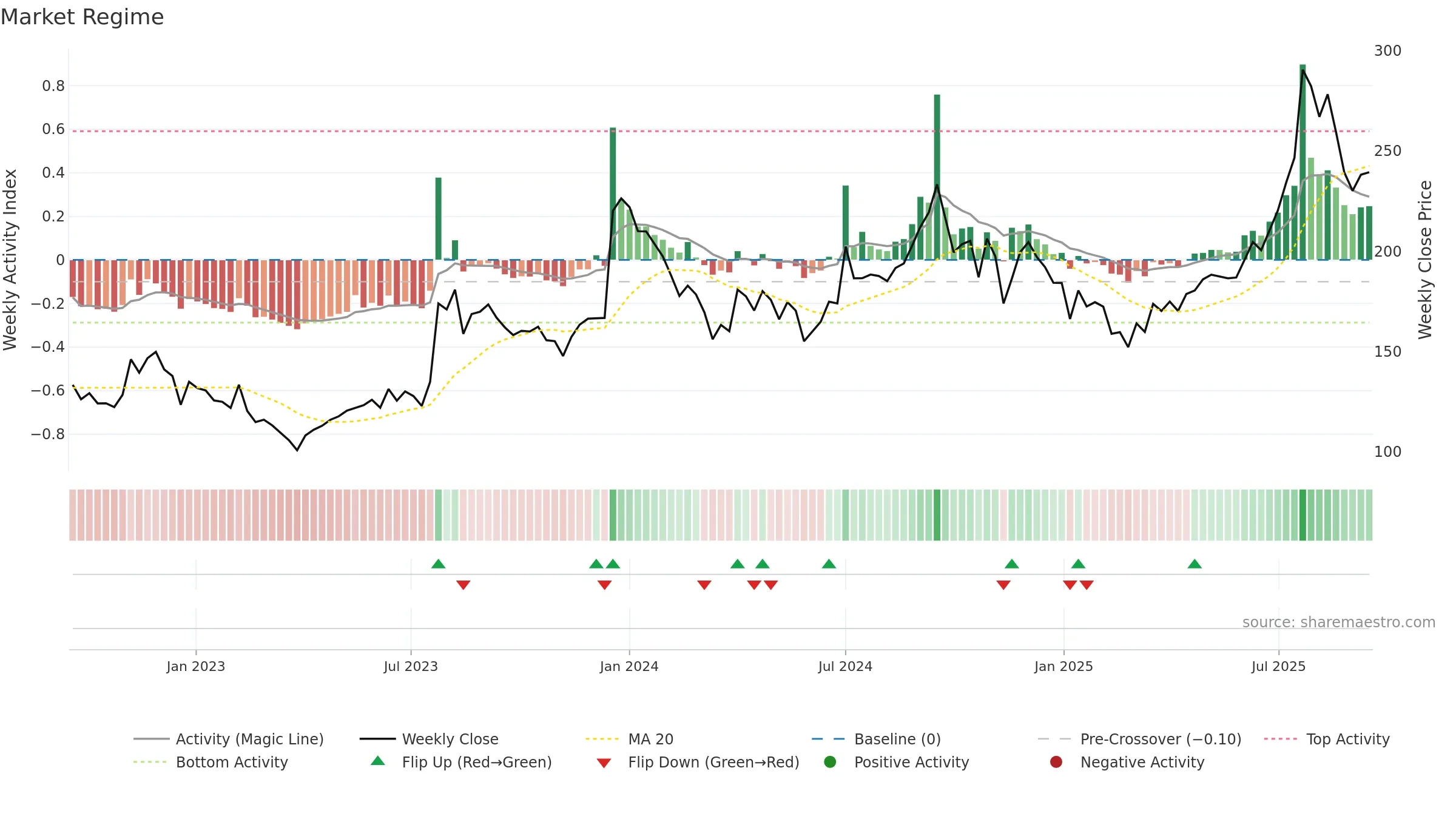Toggle the Activity (Magic Line) legend entry
The image size is (1456, 819).
229,739
